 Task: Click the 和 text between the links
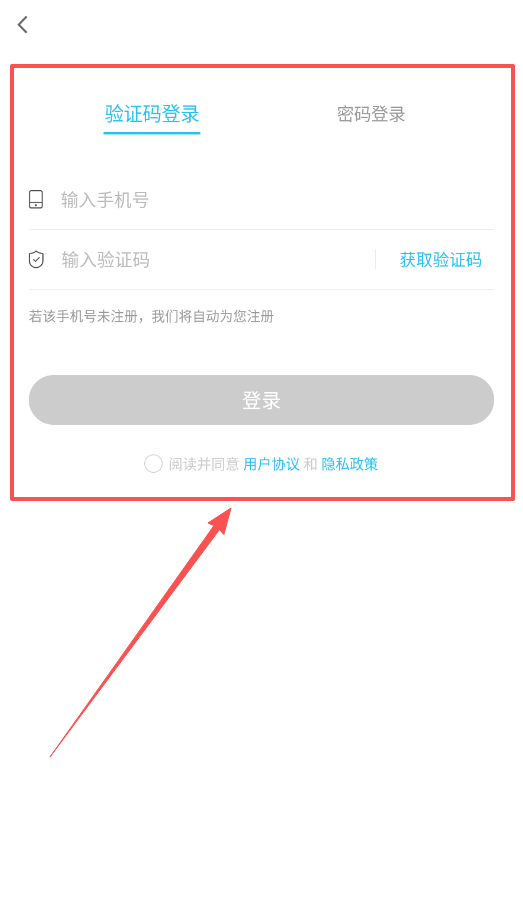point(311,464)
